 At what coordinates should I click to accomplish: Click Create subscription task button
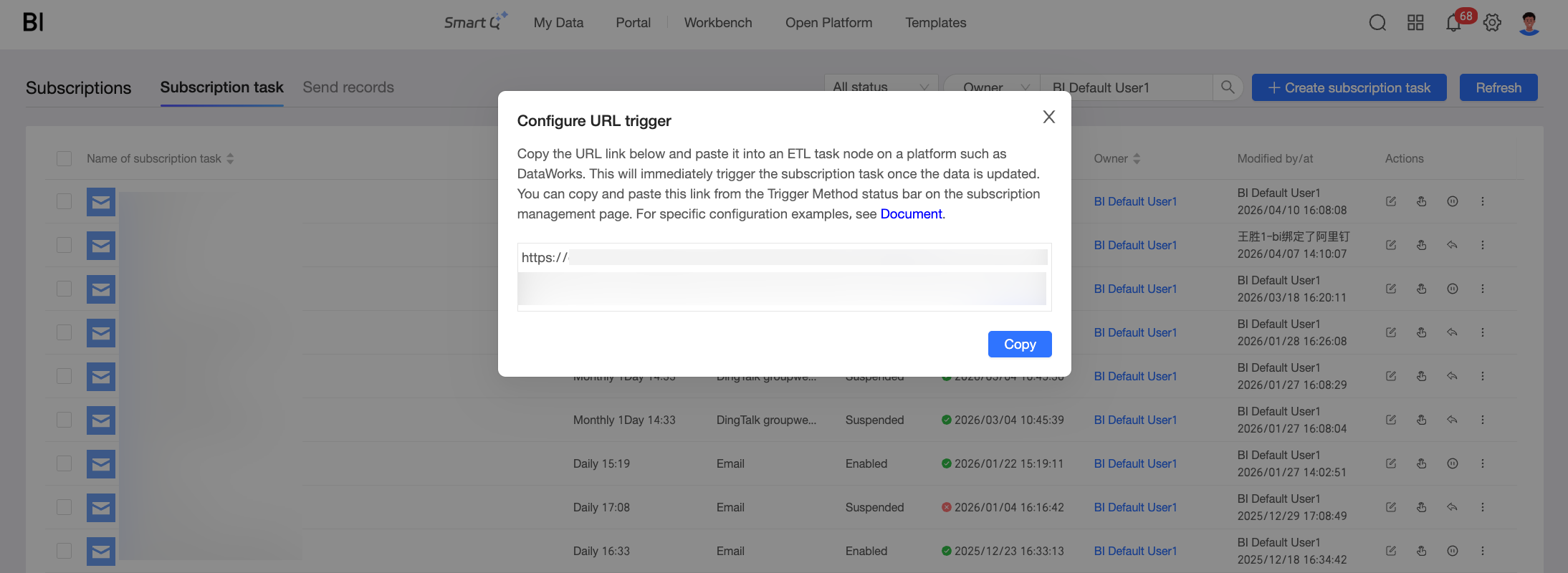tap(1349, 87)
